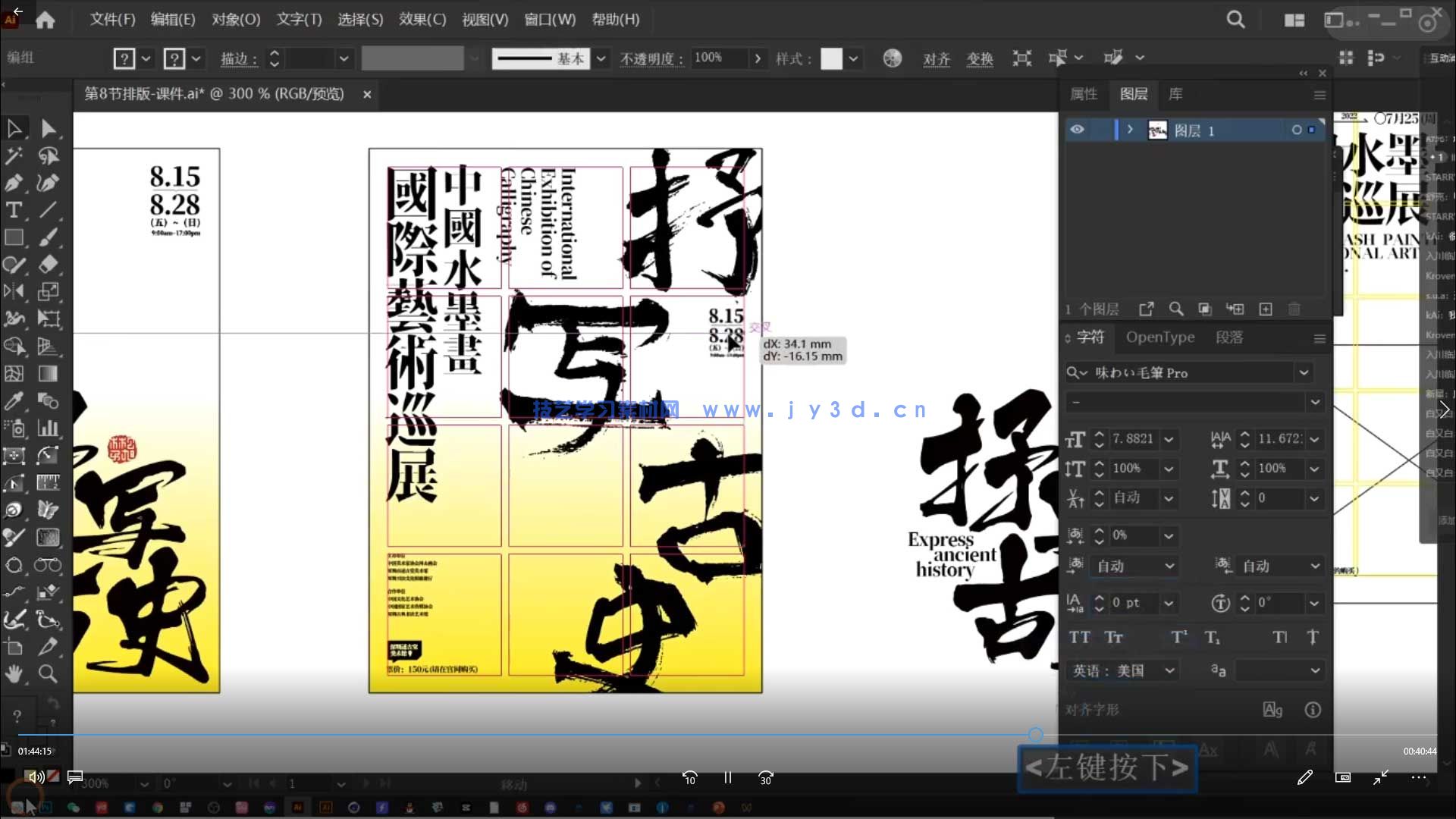Open the Gradient tool
The width and height of the screenshot is (1456, 819).
(x=48, y=374)
